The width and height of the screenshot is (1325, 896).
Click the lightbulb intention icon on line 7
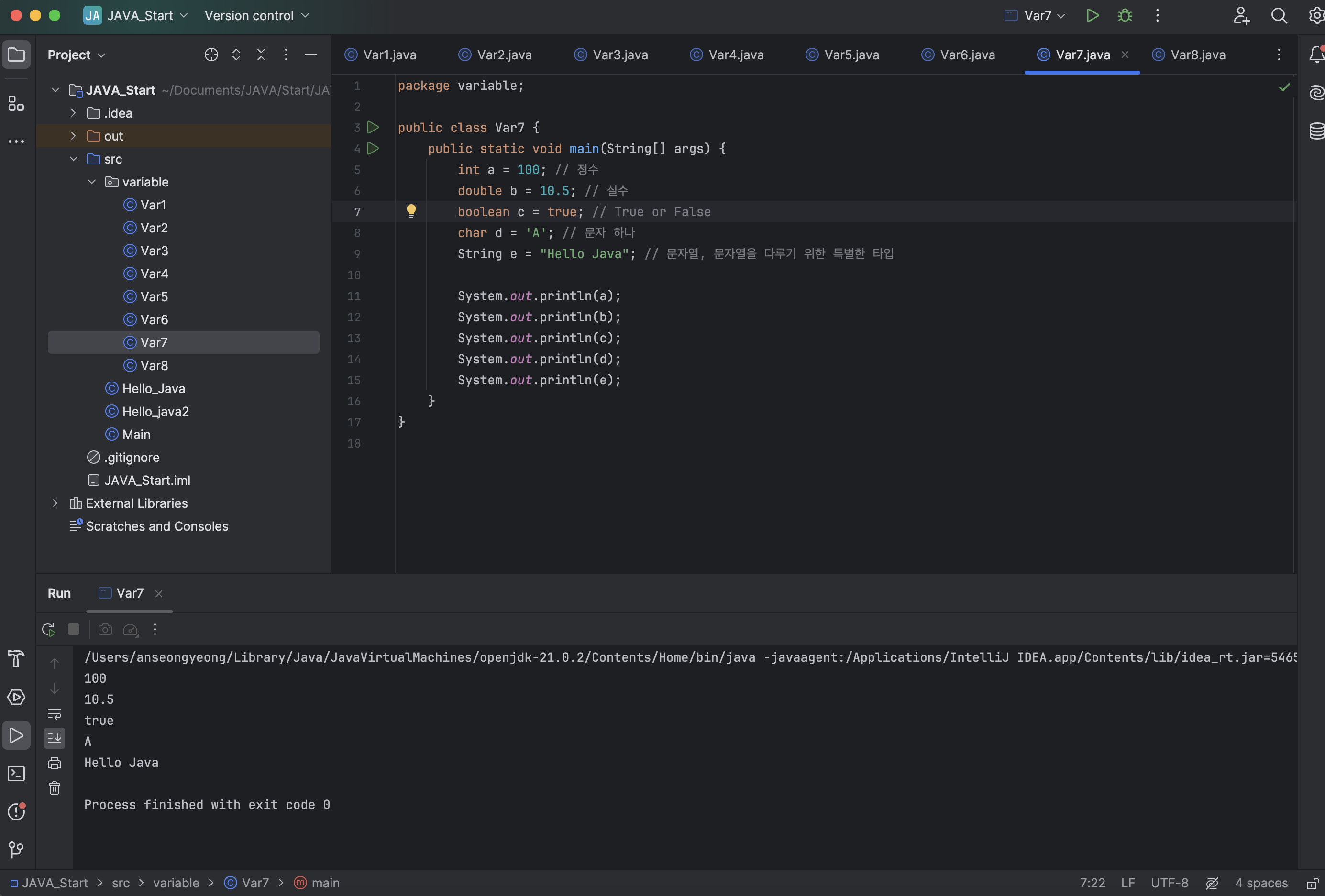coord(411,211)
